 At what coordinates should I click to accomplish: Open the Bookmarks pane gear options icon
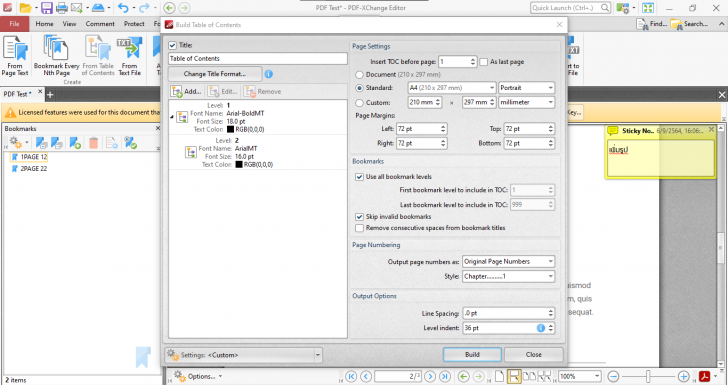pos(16,143)
